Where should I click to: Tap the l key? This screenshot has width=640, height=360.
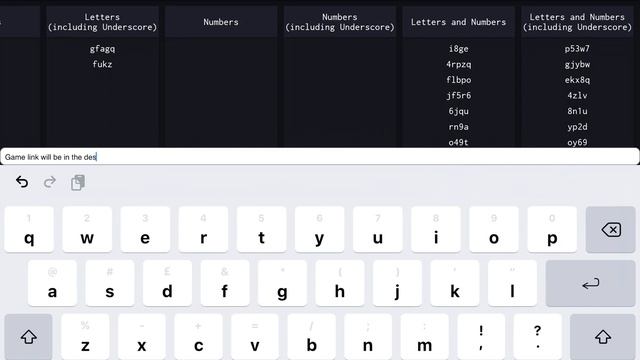512,283
